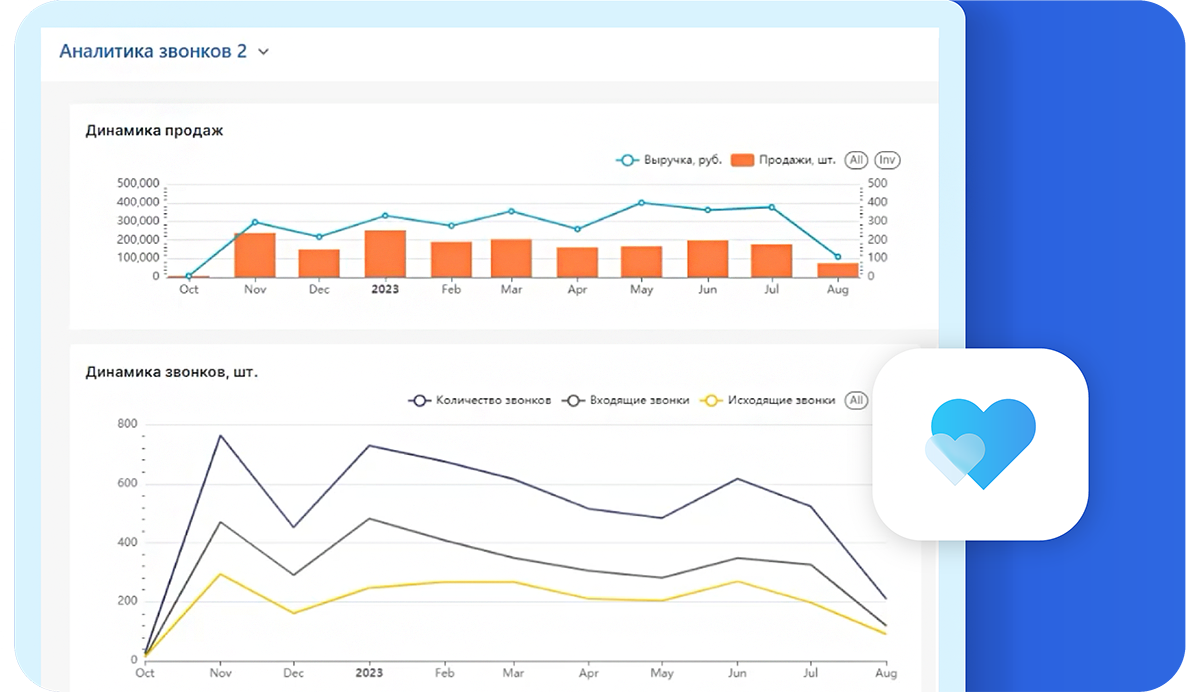This screenshot has height=692, width=1200.
Task: Expand the Аналитика звонков 2 dropdown chevron
Action: pos(264,52)
